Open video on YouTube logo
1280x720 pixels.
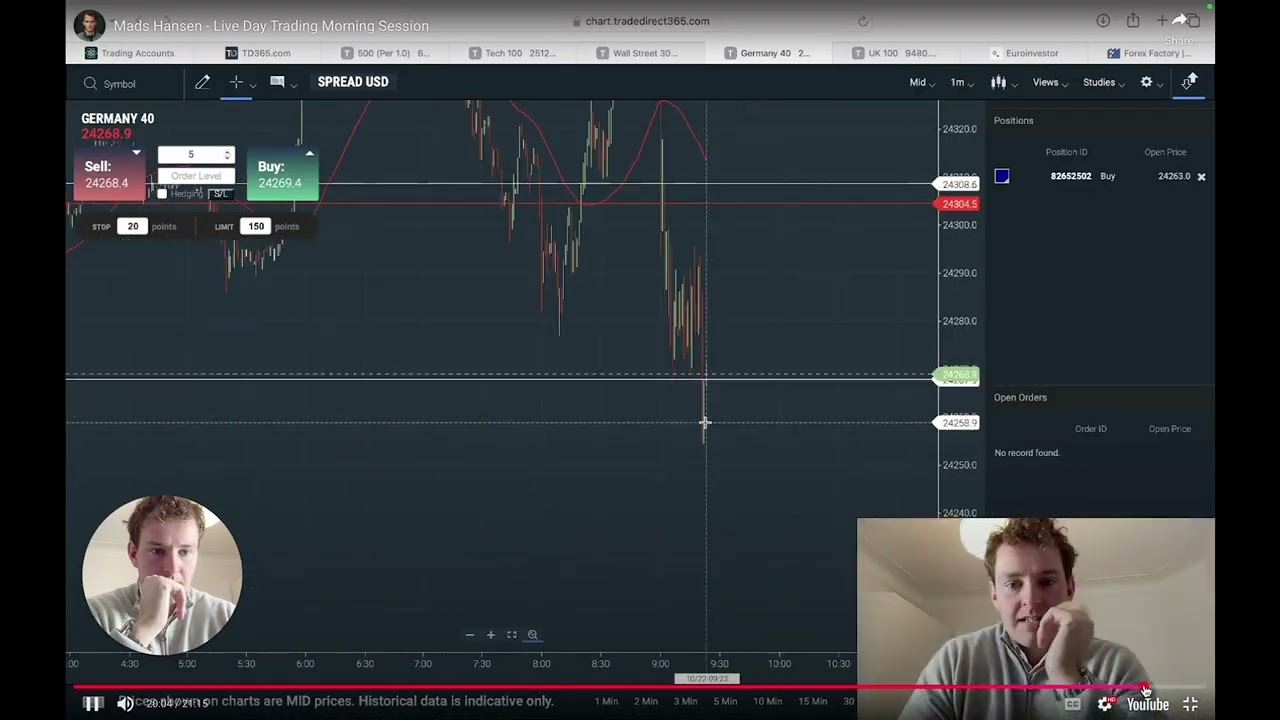1148,705
